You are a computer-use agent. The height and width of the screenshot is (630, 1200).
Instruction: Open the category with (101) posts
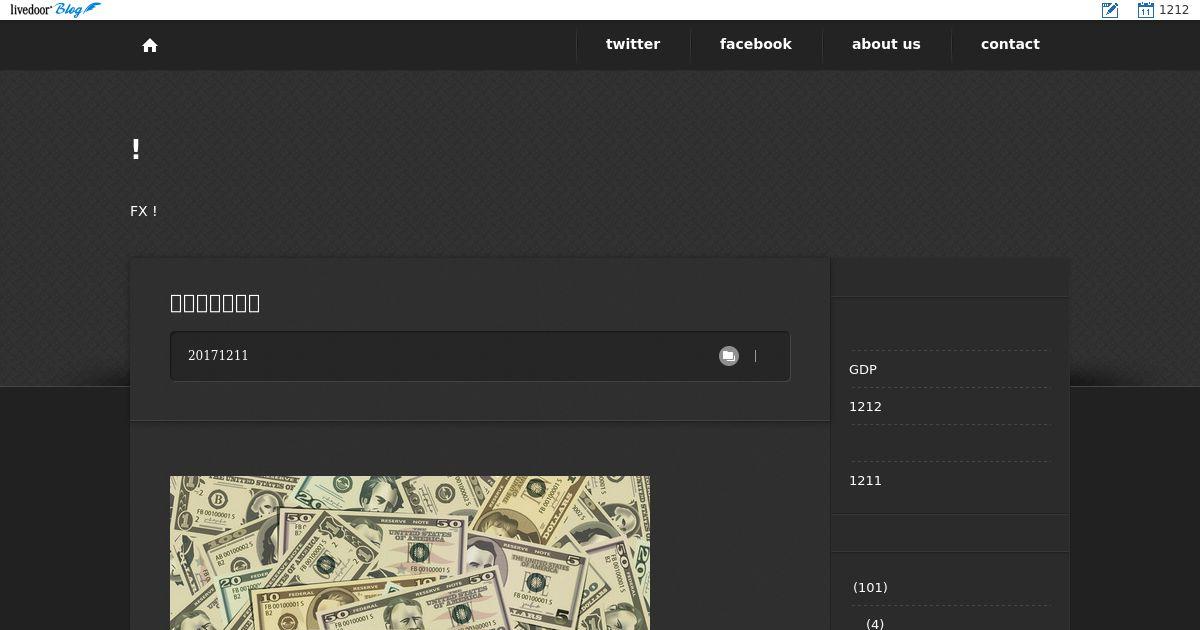tap(870, 587)
